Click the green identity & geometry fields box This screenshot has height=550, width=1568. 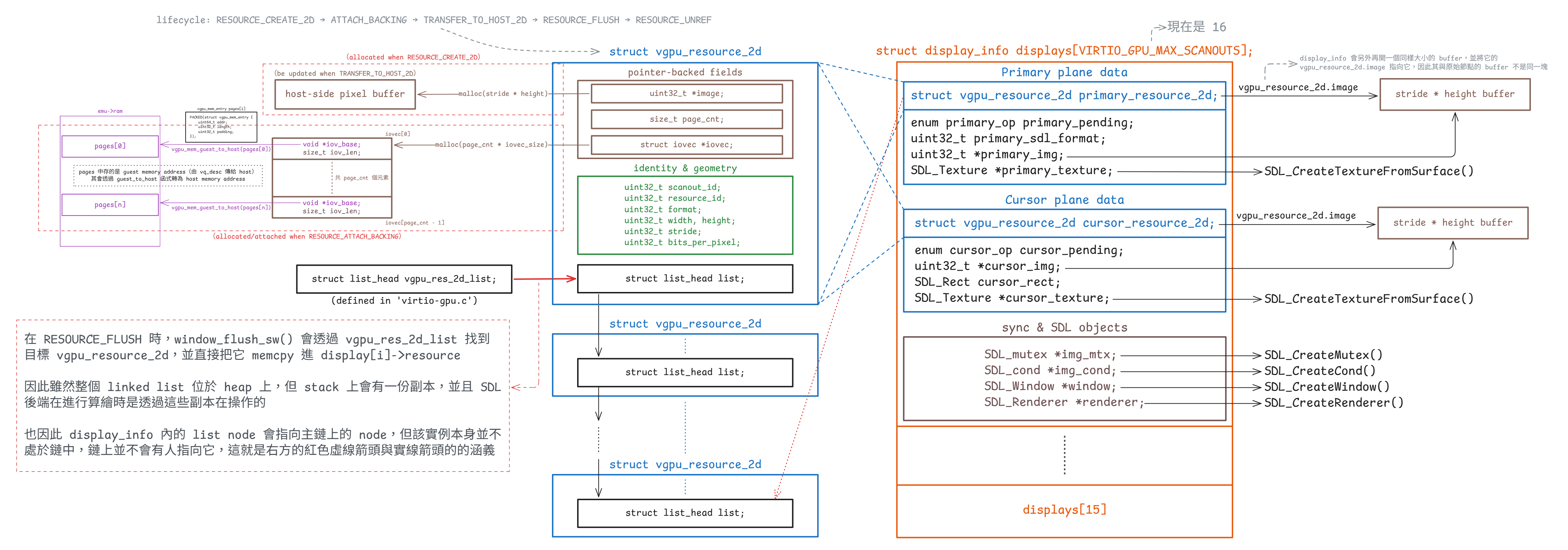point(685,215)
